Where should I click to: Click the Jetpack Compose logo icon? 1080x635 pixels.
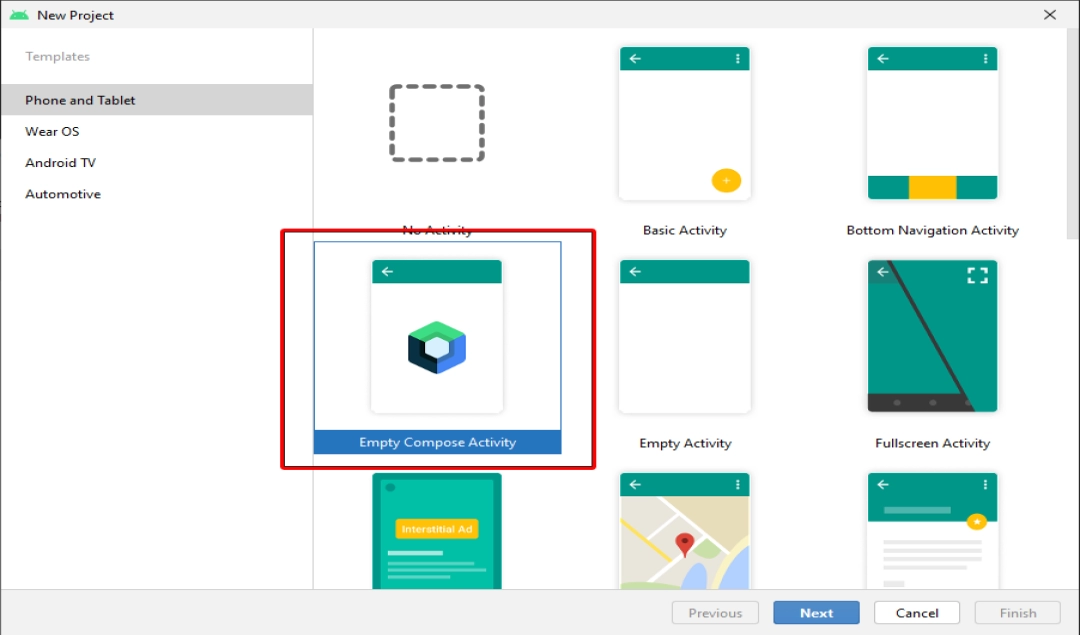pos(437,348)
